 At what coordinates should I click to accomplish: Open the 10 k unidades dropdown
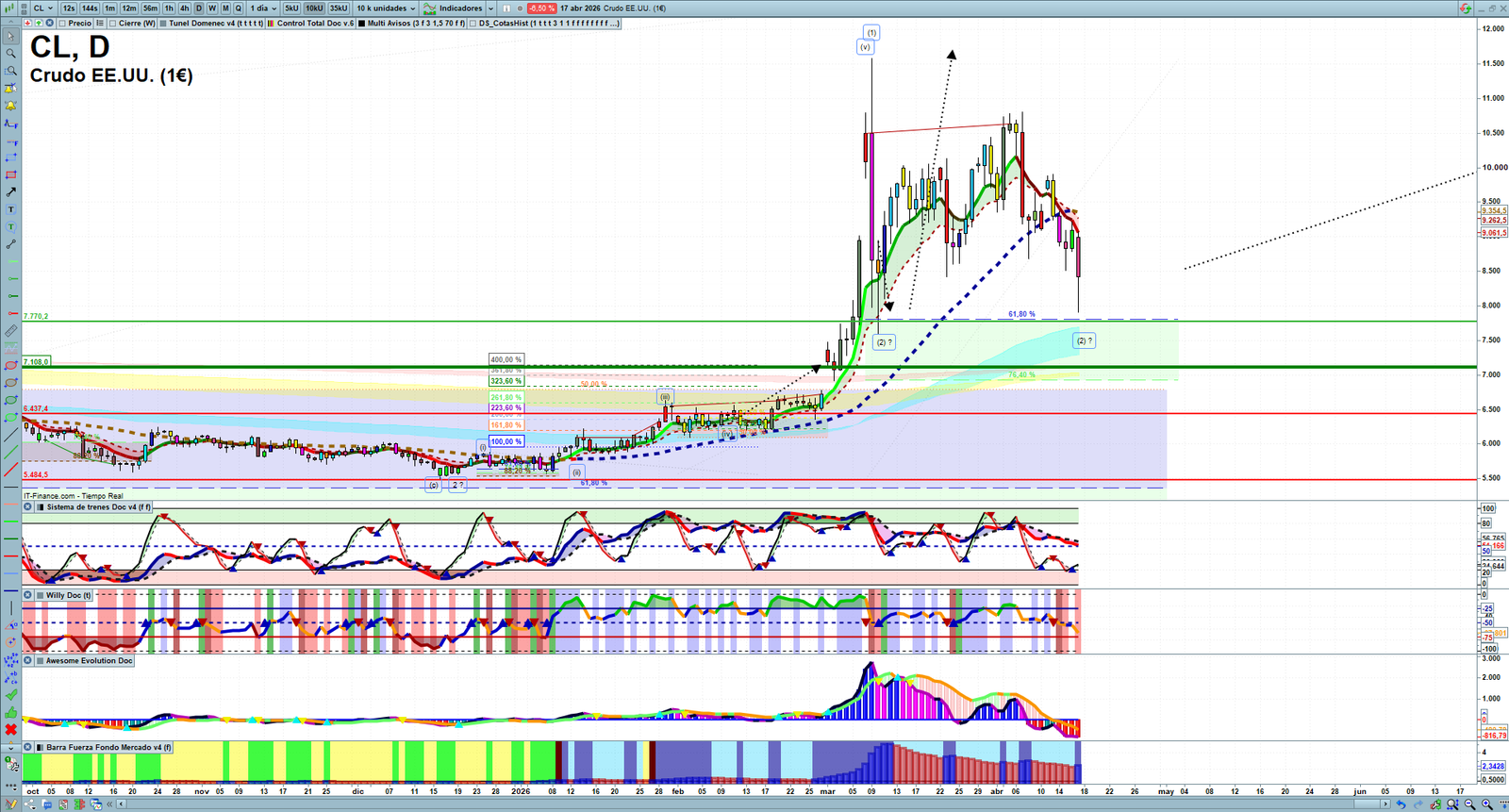386,8
